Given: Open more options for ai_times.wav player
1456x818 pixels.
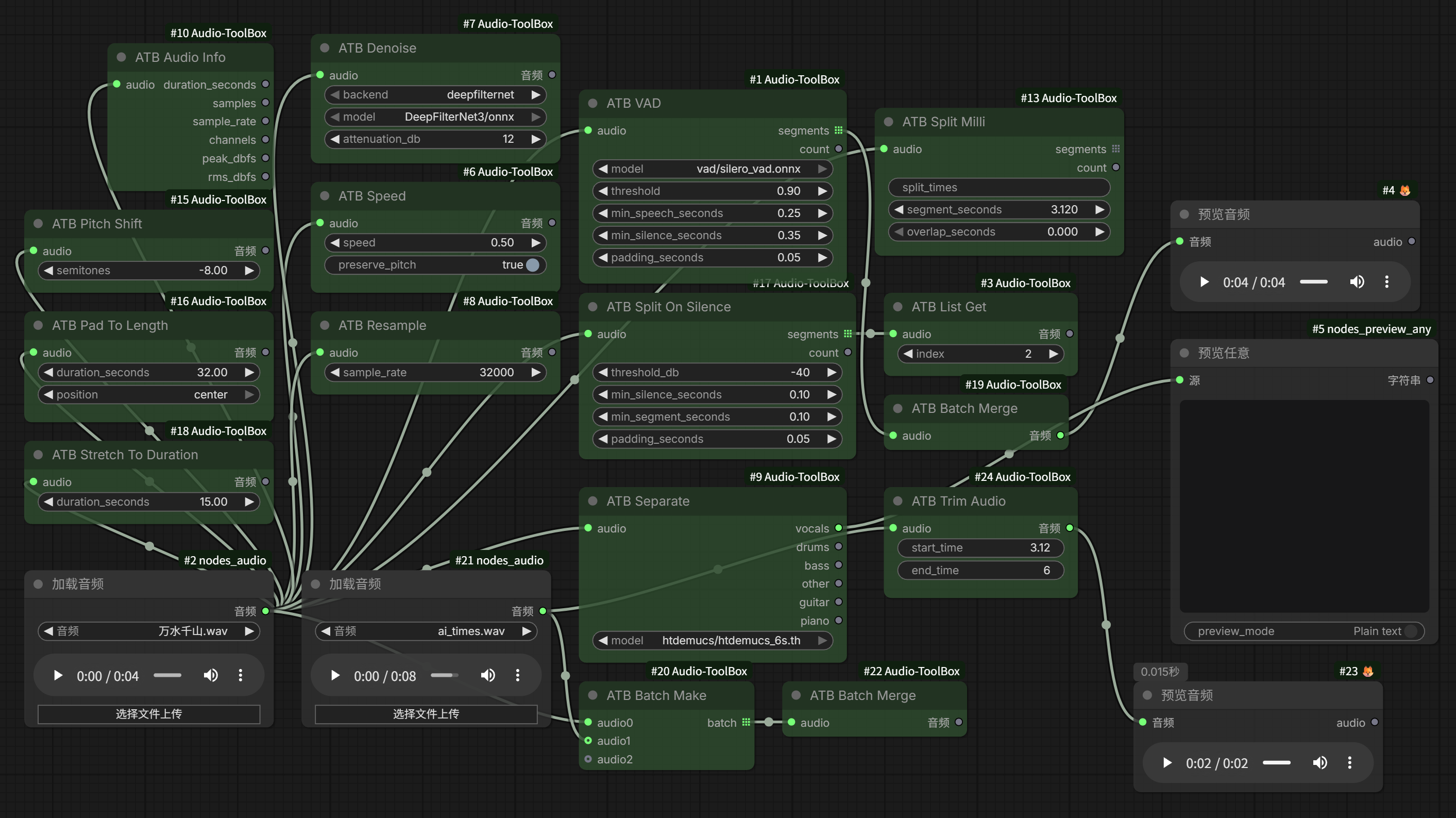Looking at the screenshot, I should (518, 676).
